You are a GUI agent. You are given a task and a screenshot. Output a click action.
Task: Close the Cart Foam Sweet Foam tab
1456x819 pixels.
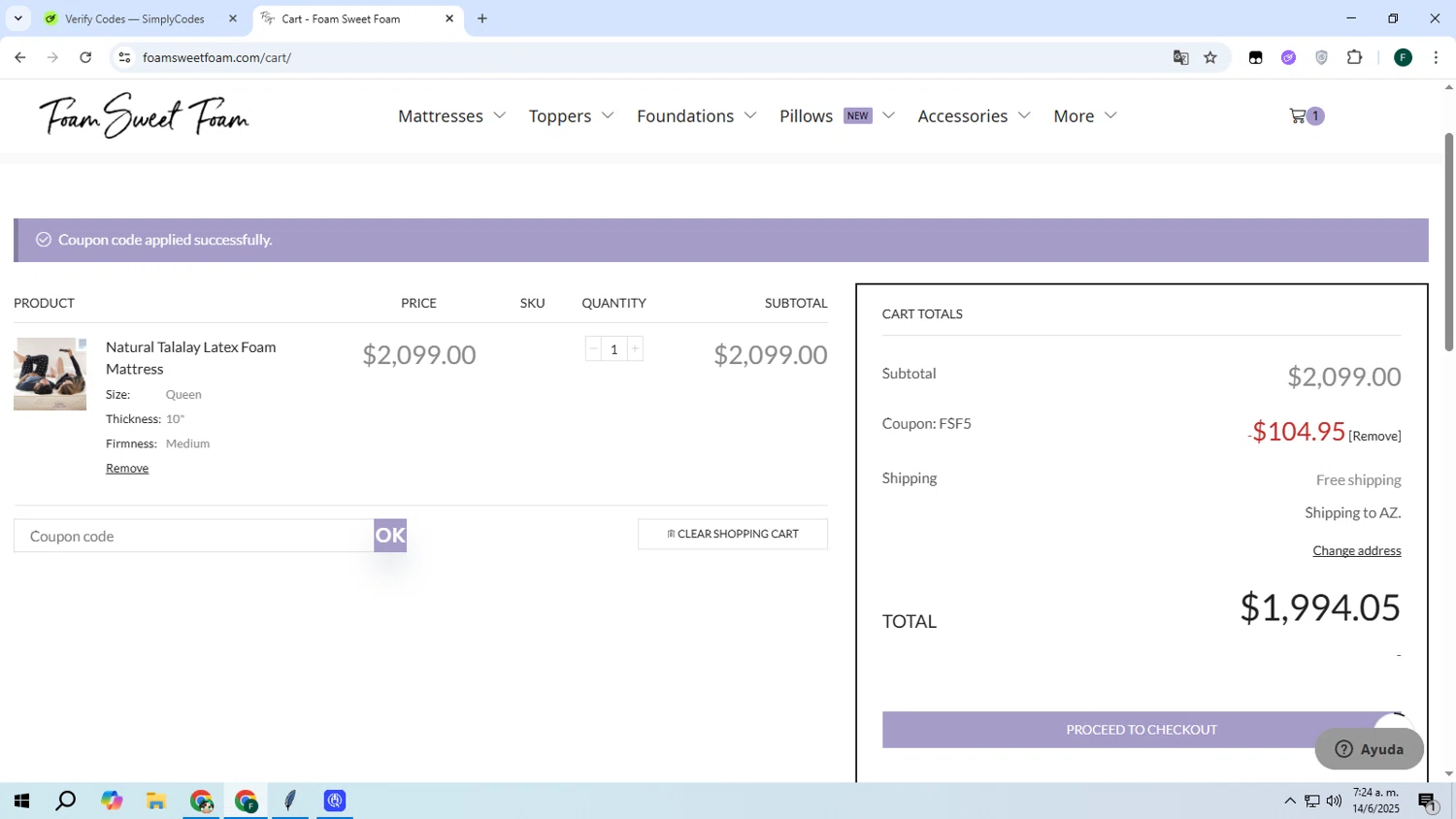[449, 18]
